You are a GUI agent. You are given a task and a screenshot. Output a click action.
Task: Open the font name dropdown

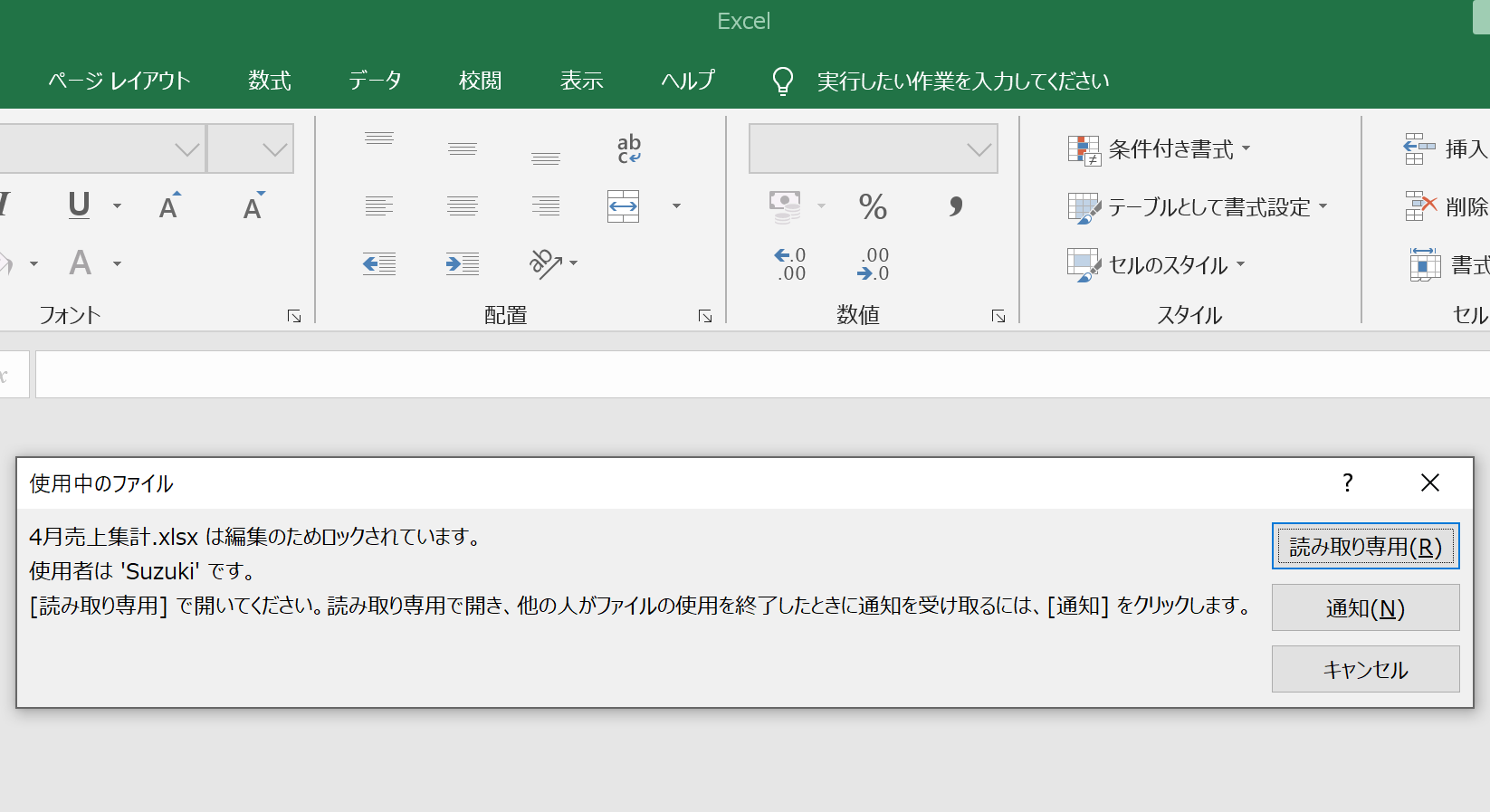click(x=186, y=149)
